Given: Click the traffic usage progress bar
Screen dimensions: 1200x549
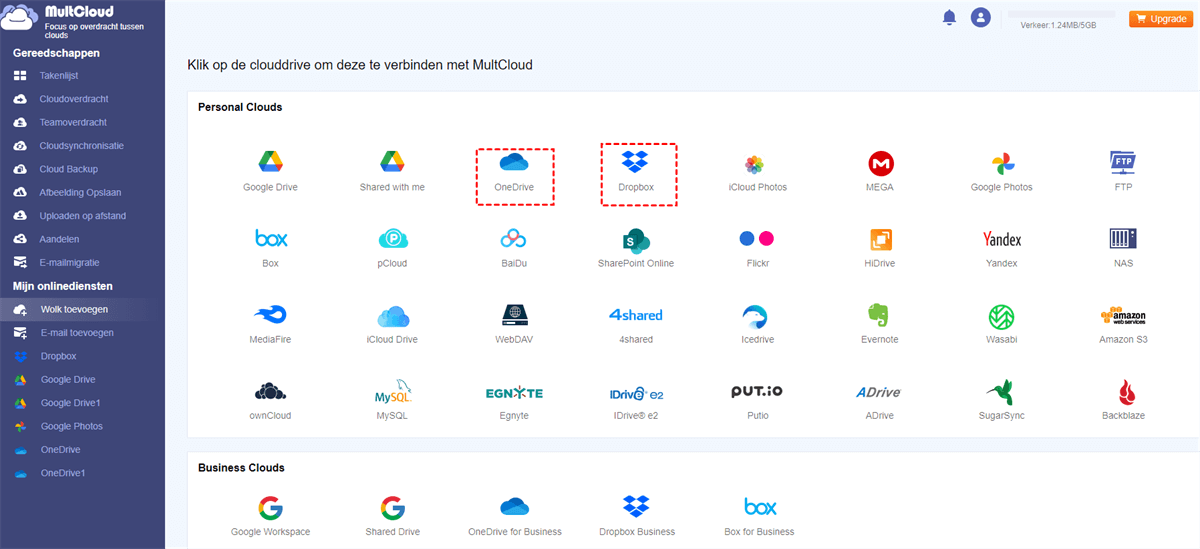Looking at the screenshot, I should pyautogui.click(x=1061, y=14).
